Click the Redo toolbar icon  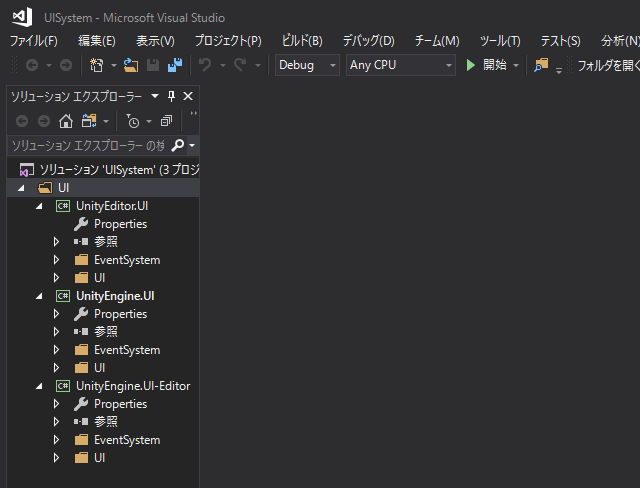click(240, 65)
